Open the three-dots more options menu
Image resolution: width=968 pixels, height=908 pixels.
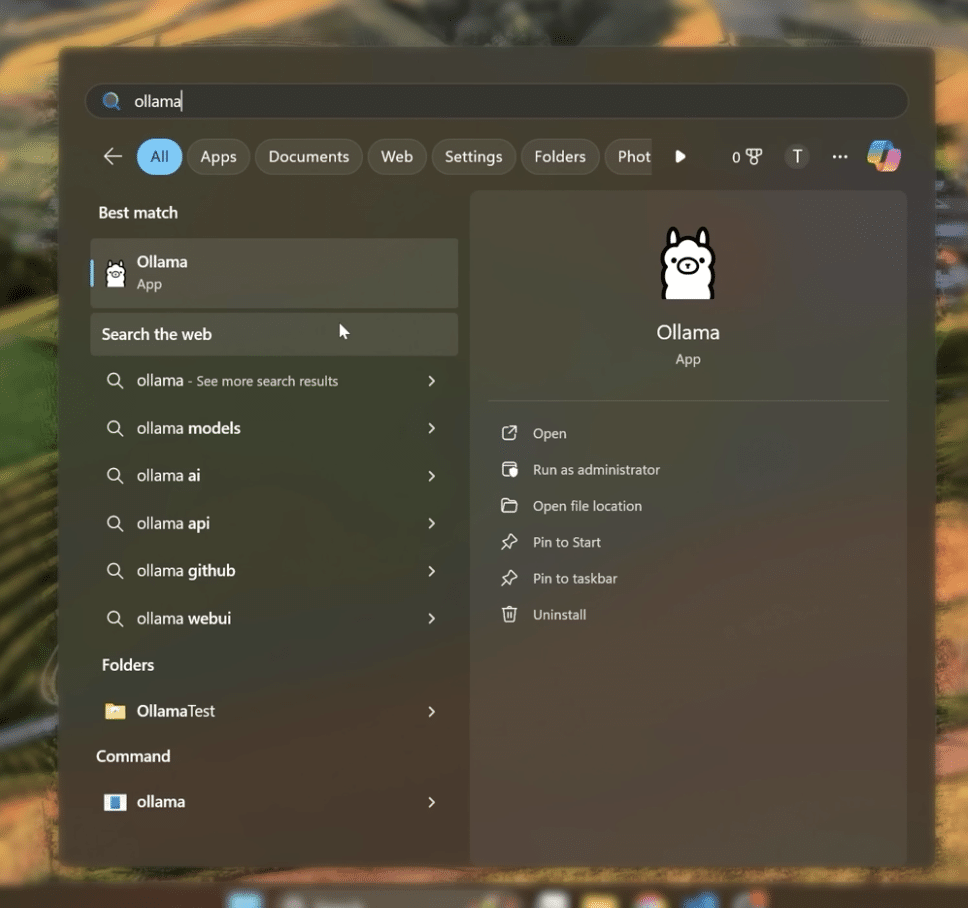click(840, 157)
